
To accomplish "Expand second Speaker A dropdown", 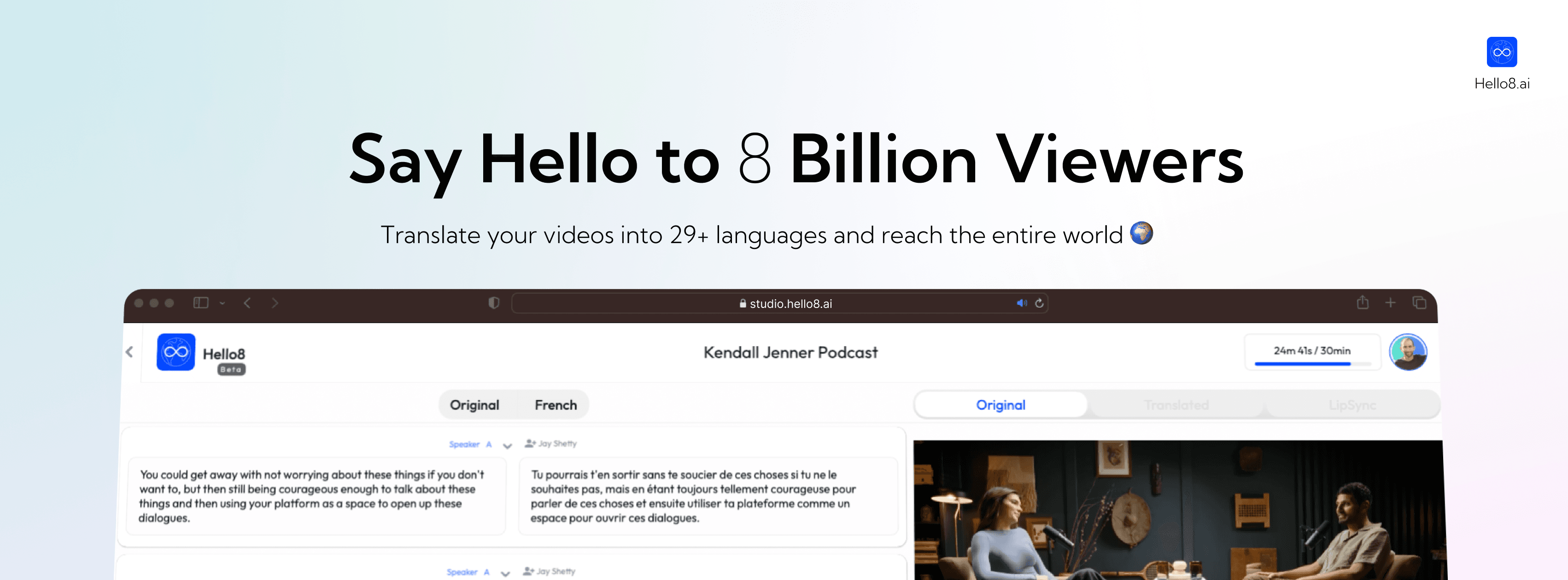I will [x=504, y=573].
